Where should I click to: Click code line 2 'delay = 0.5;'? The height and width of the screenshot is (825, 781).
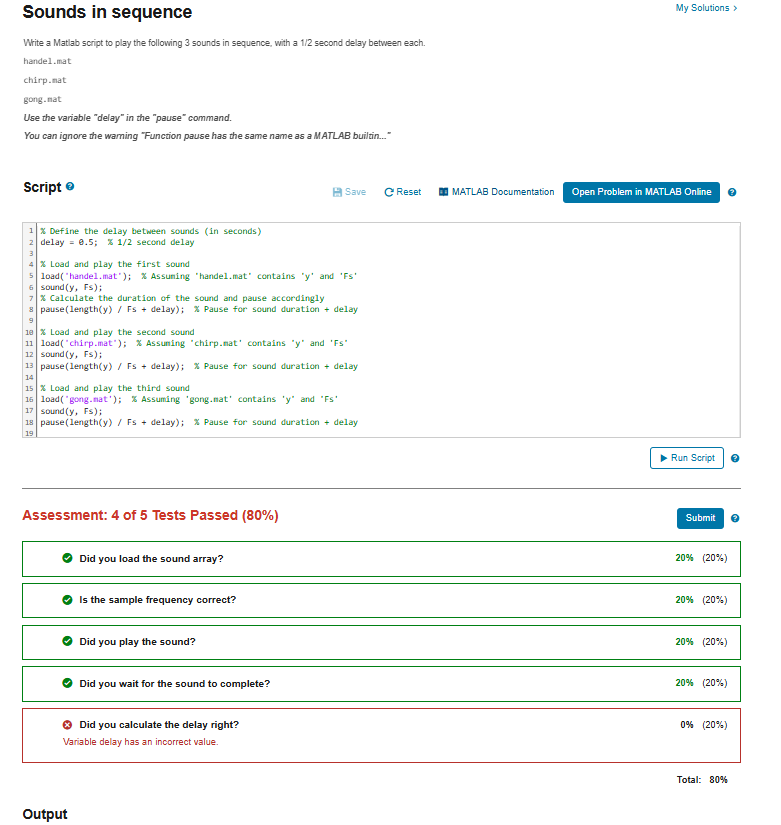click(x=117, y=242)
